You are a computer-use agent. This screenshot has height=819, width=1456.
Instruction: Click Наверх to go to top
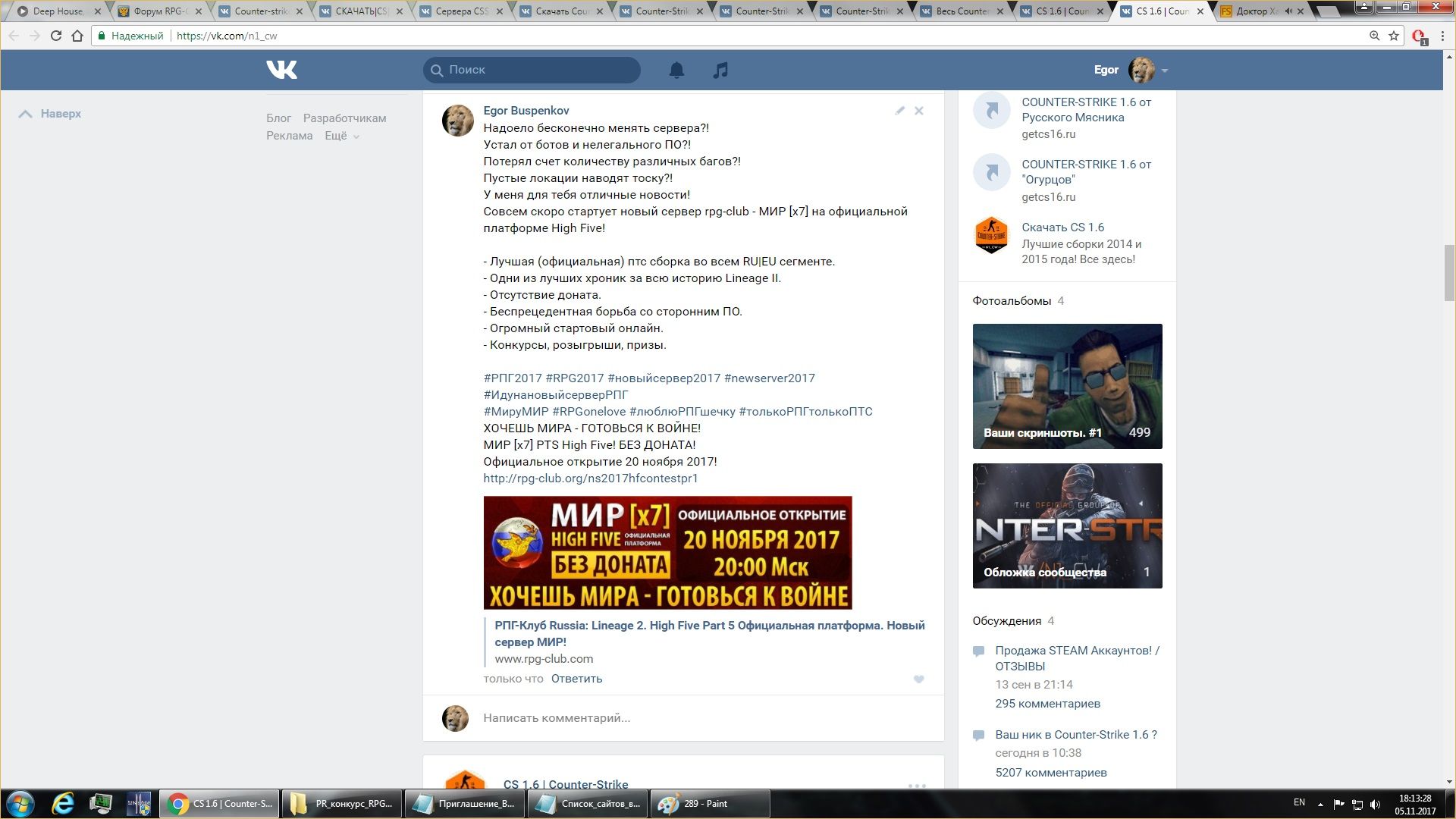pyautogui.click(x=49, y=114)
